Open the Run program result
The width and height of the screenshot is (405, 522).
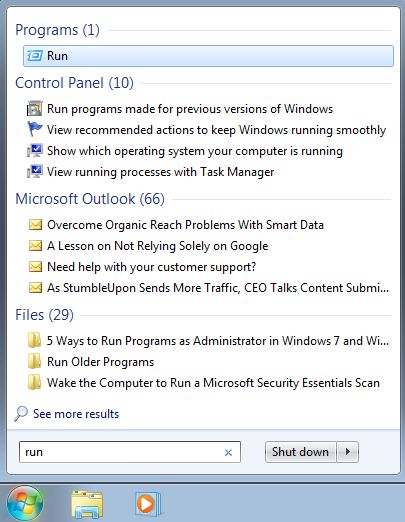click(208, 56)
